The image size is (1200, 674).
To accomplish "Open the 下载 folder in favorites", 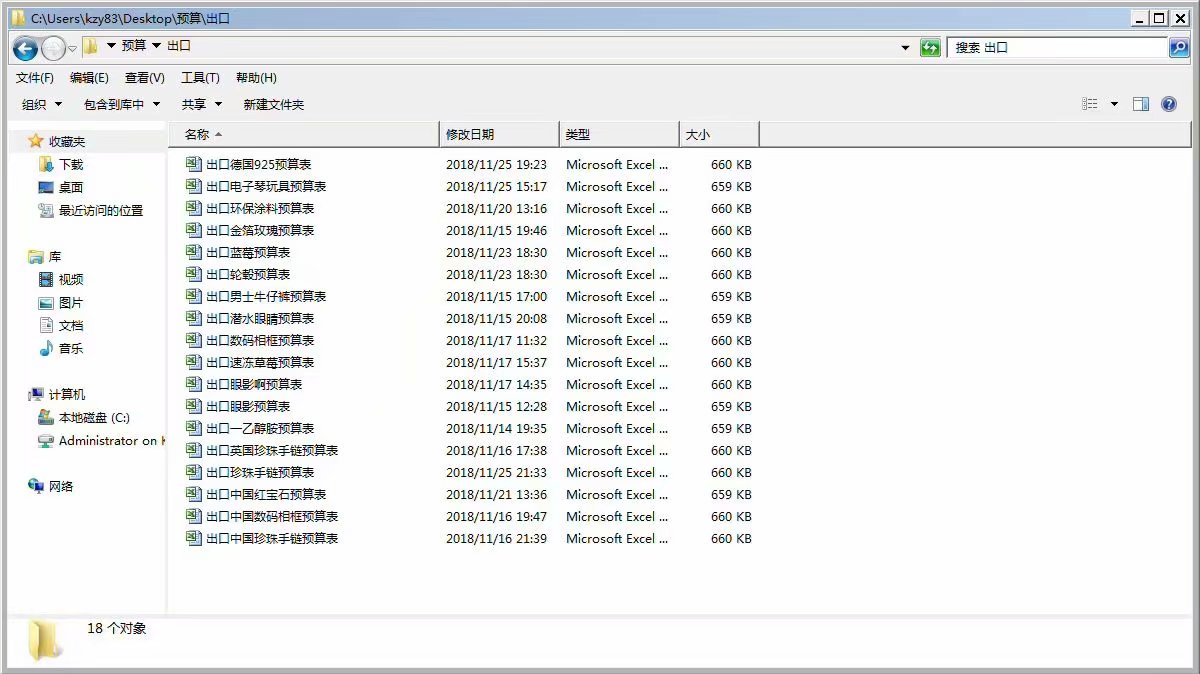I will [70, 164].
